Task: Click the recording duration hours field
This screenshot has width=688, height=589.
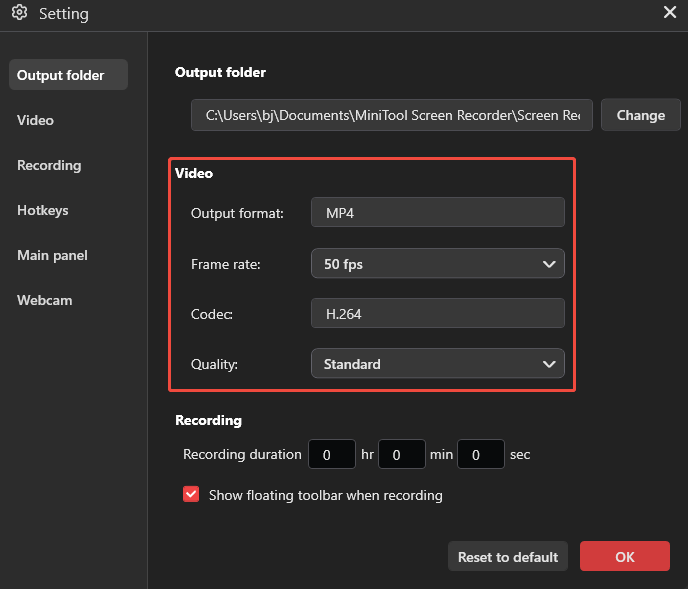Action: 332,454
